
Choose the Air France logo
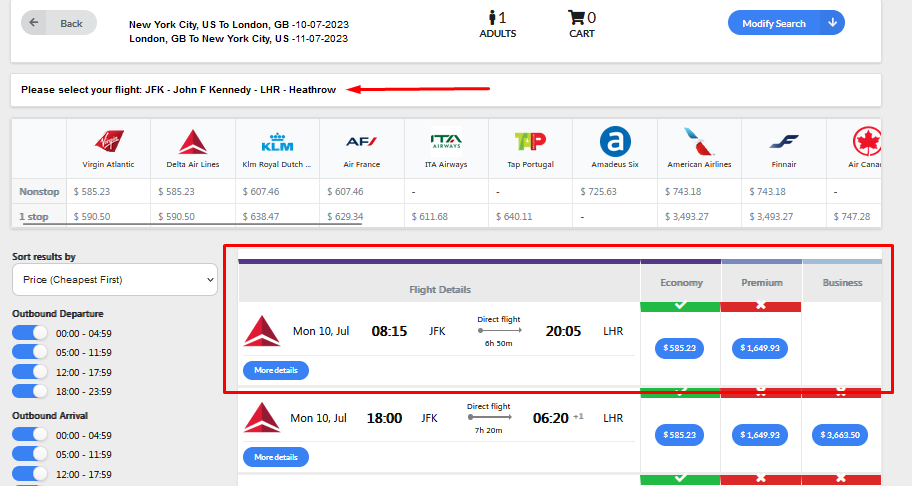click(x=361, y=141)
